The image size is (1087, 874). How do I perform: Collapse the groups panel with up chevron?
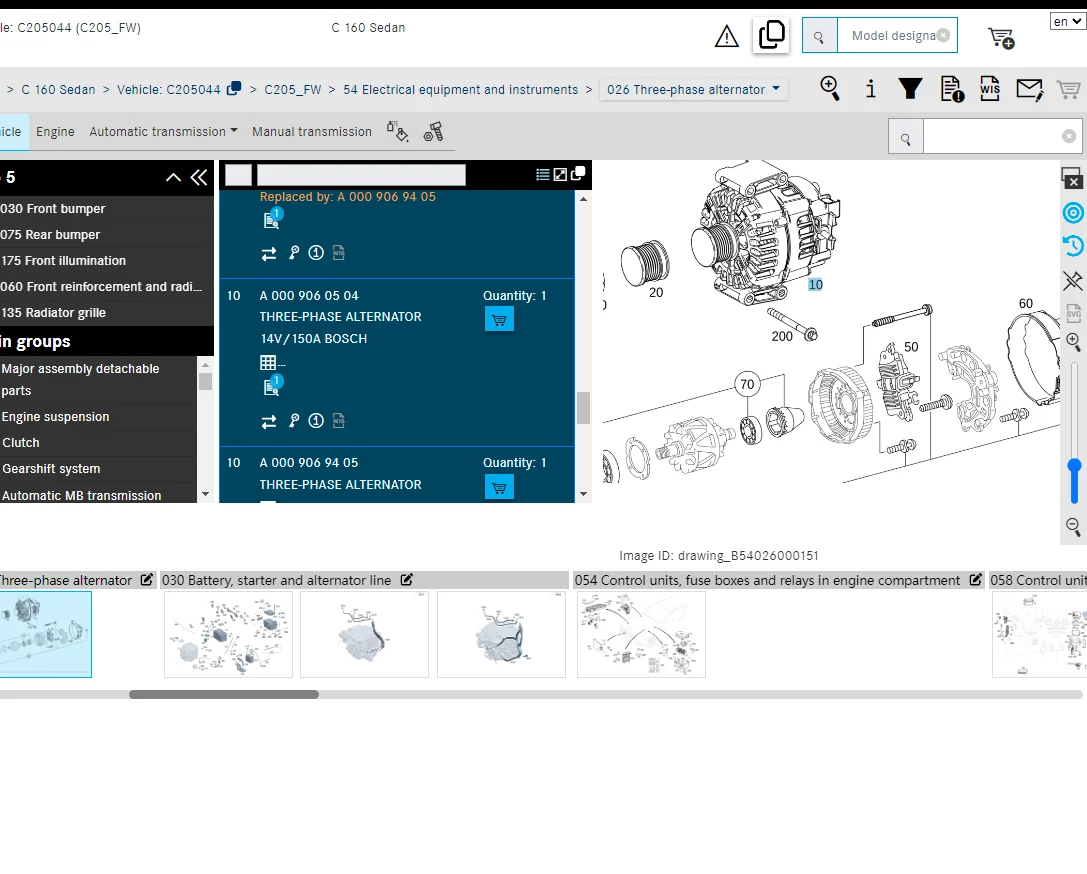click(173, 177)
